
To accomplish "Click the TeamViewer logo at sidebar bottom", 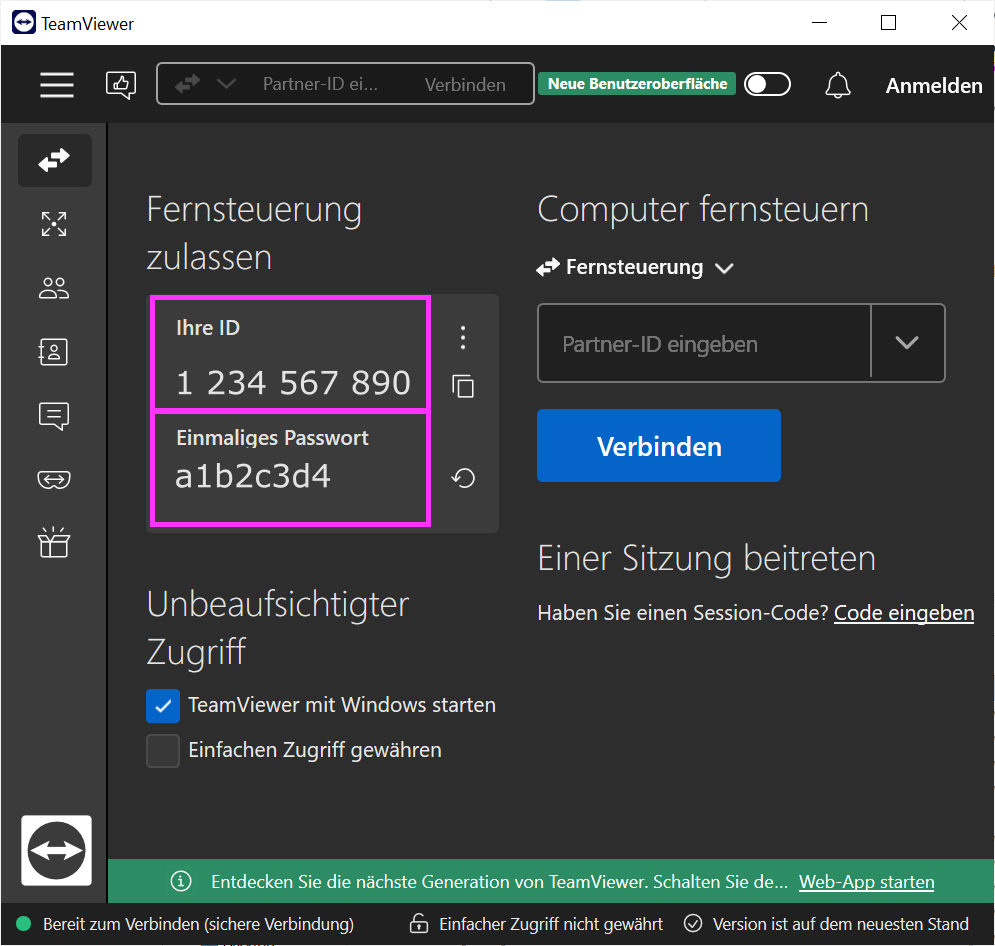I will (x=56, y=850).
